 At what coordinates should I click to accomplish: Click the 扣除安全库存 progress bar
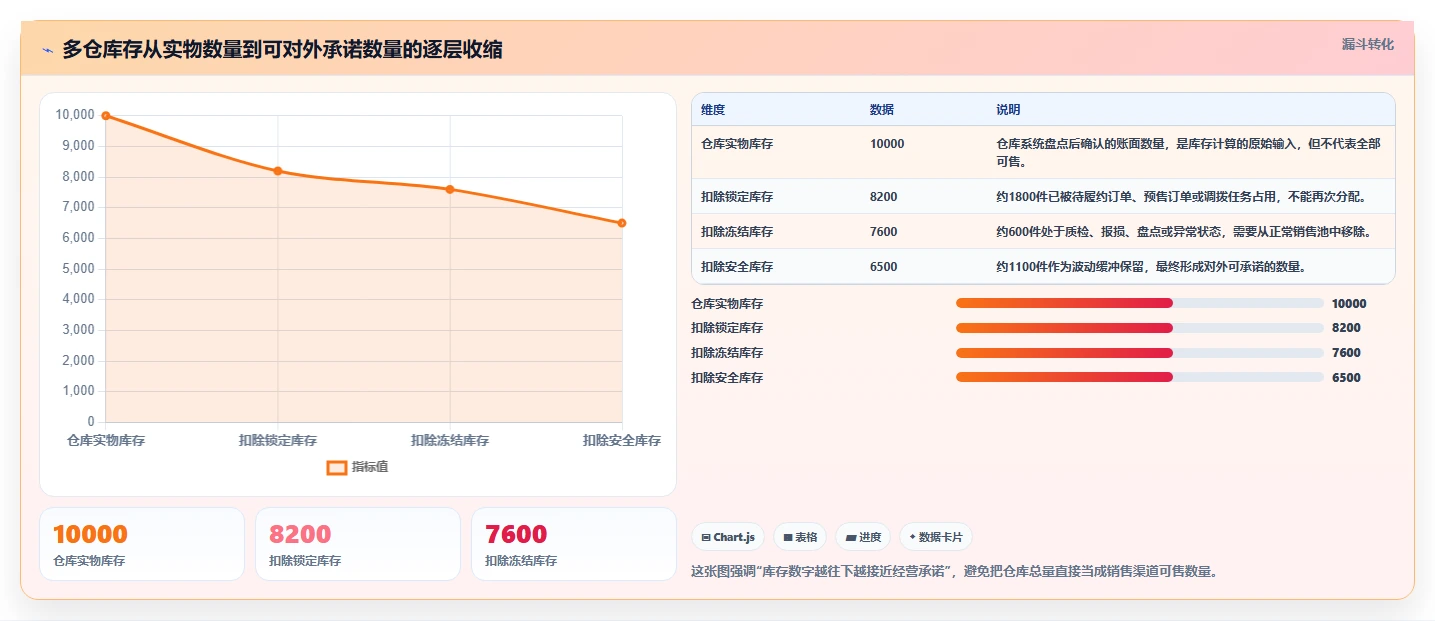1140,377
